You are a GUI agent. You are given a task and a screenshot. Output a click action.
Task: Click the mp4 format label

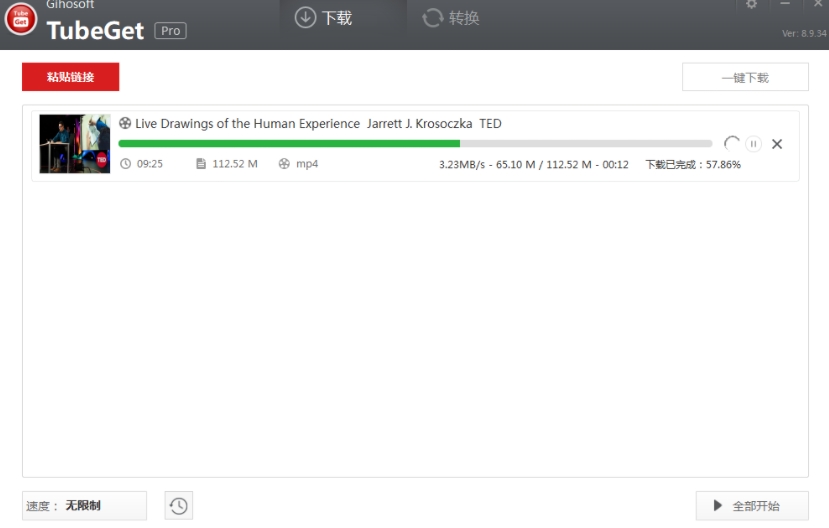coord(307,164)
